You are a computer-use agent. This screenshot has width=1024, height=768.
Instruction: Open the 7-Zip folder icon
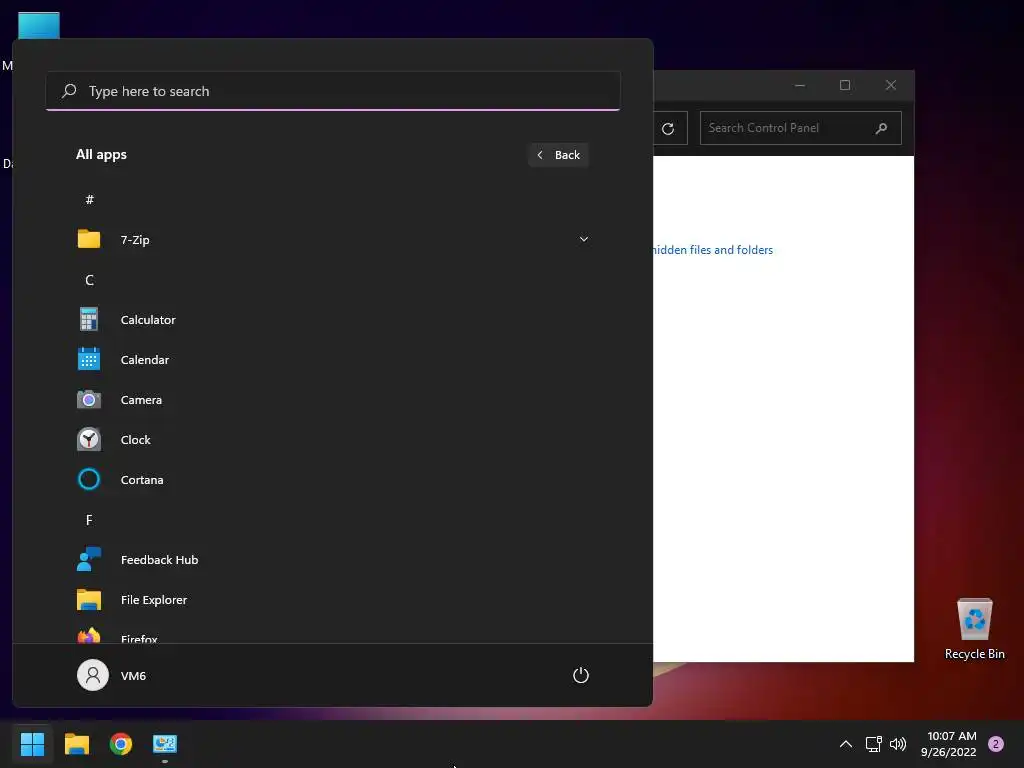coord(89,239)
